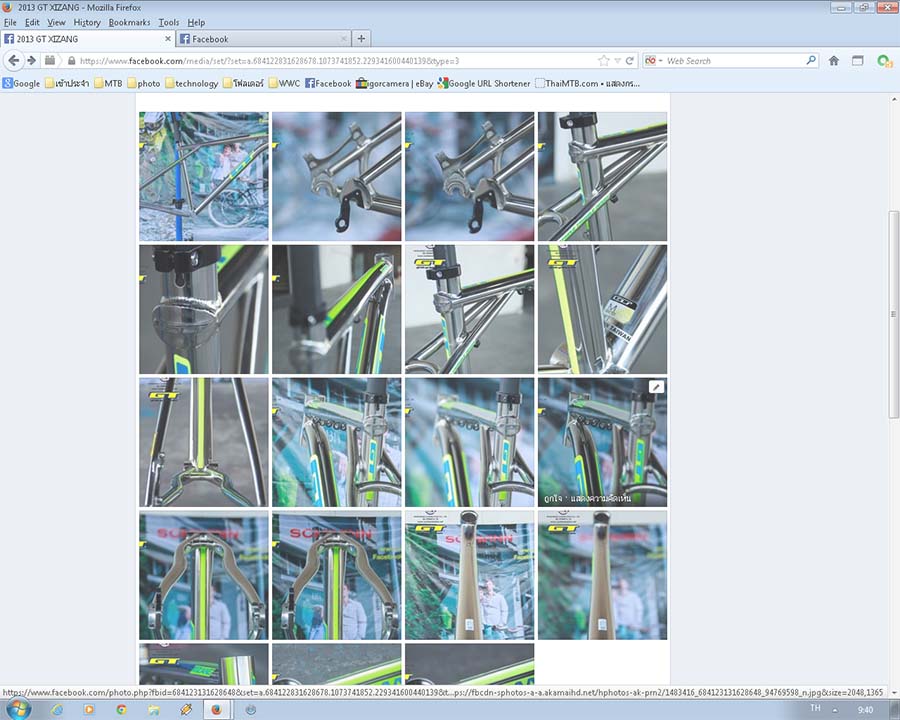
Task: Open the bookmarks panel icon beside Home
Action: (858, 60)
